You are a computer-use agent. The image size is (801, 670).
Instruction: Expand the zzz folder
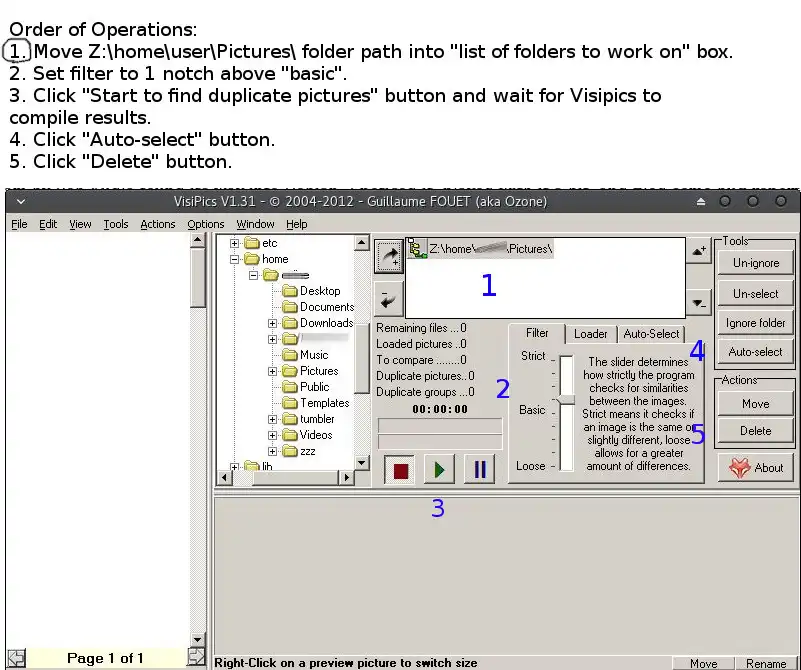point(272,451)
